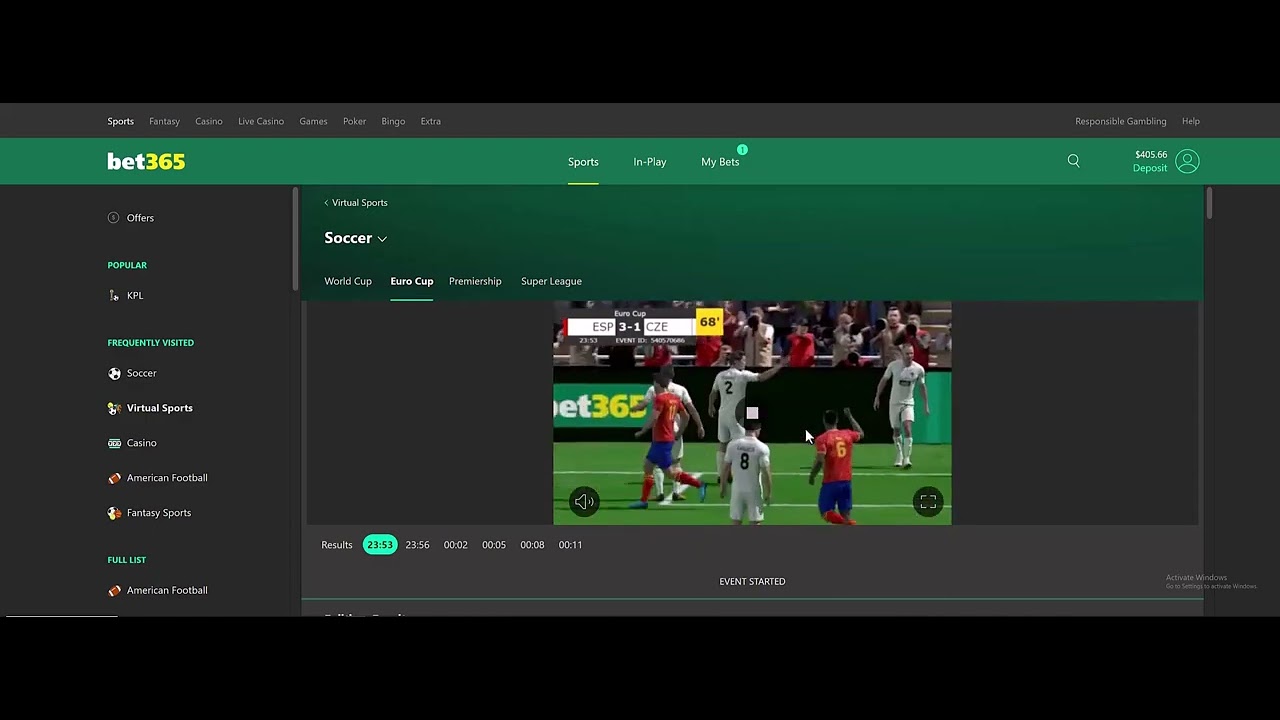Click the My Bets notification badge
Image resolution: width=1280 pixels, height=720 pixels.
[742, 150]
